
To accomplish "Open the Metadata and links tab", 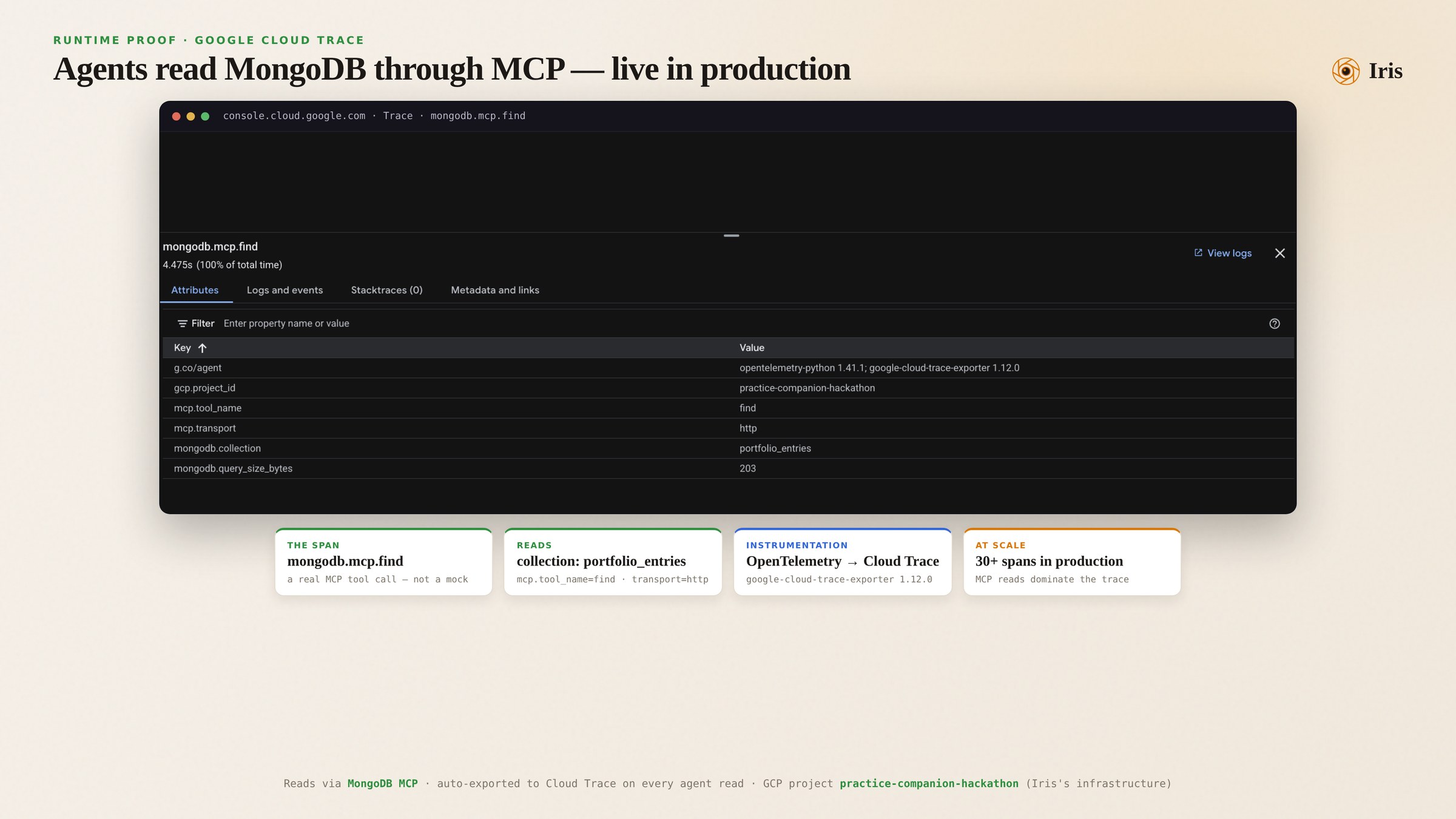I will (x=495, y=290).
